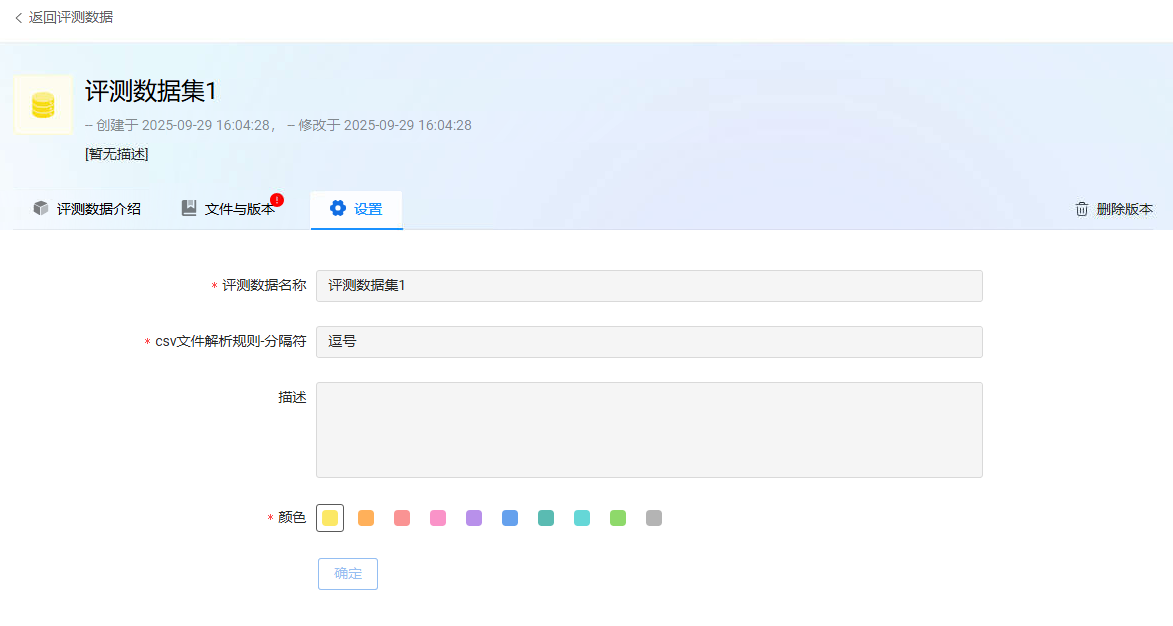Select the yellow color swatch

[x=330, y=518]
